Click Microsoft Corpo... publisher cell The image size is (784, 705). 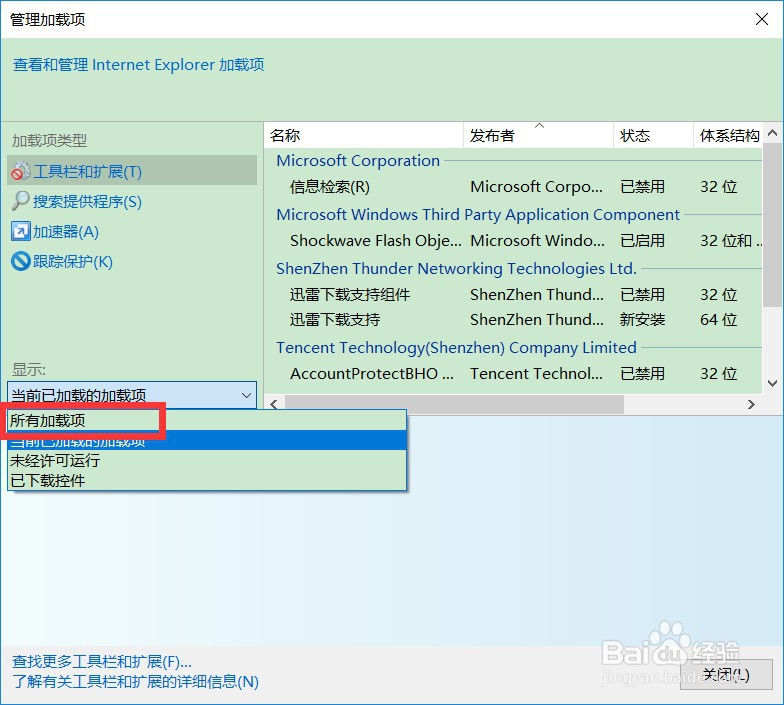[x=536, y=186]
